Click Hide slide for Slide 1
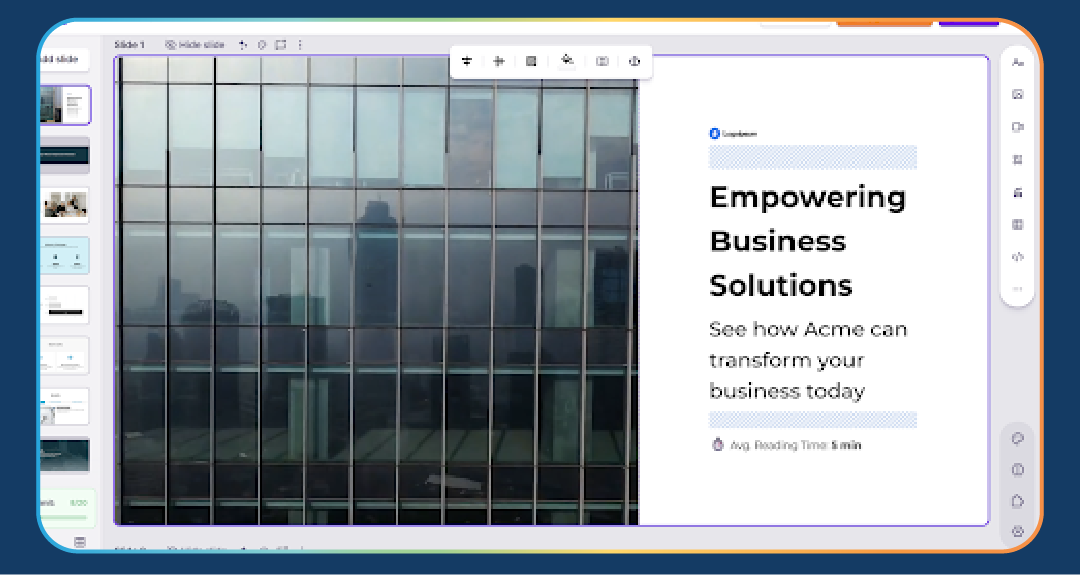Viewport: 1080px width, 575px height. (x=195, y=45)
